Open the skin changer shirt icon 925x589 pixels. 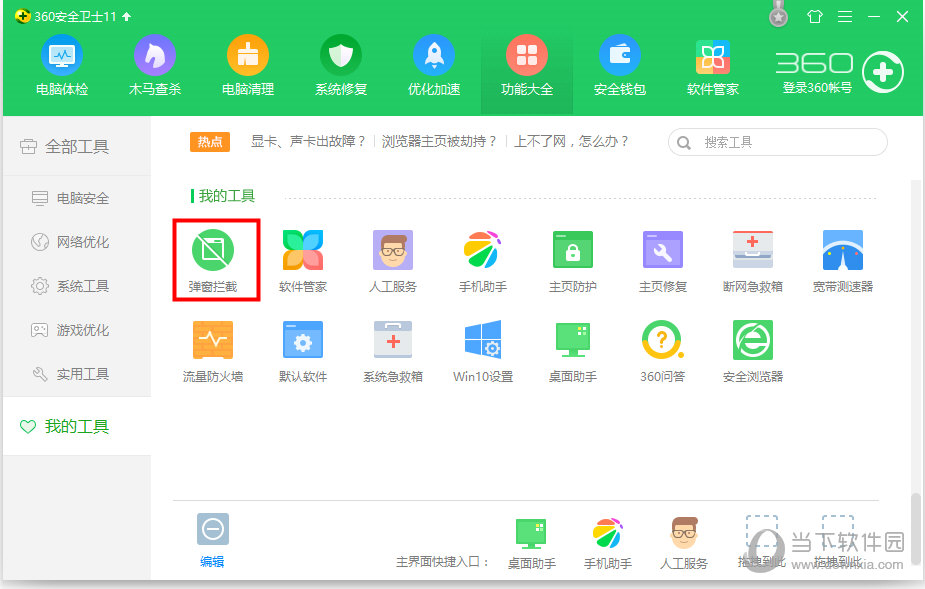(x=815, y=17)
